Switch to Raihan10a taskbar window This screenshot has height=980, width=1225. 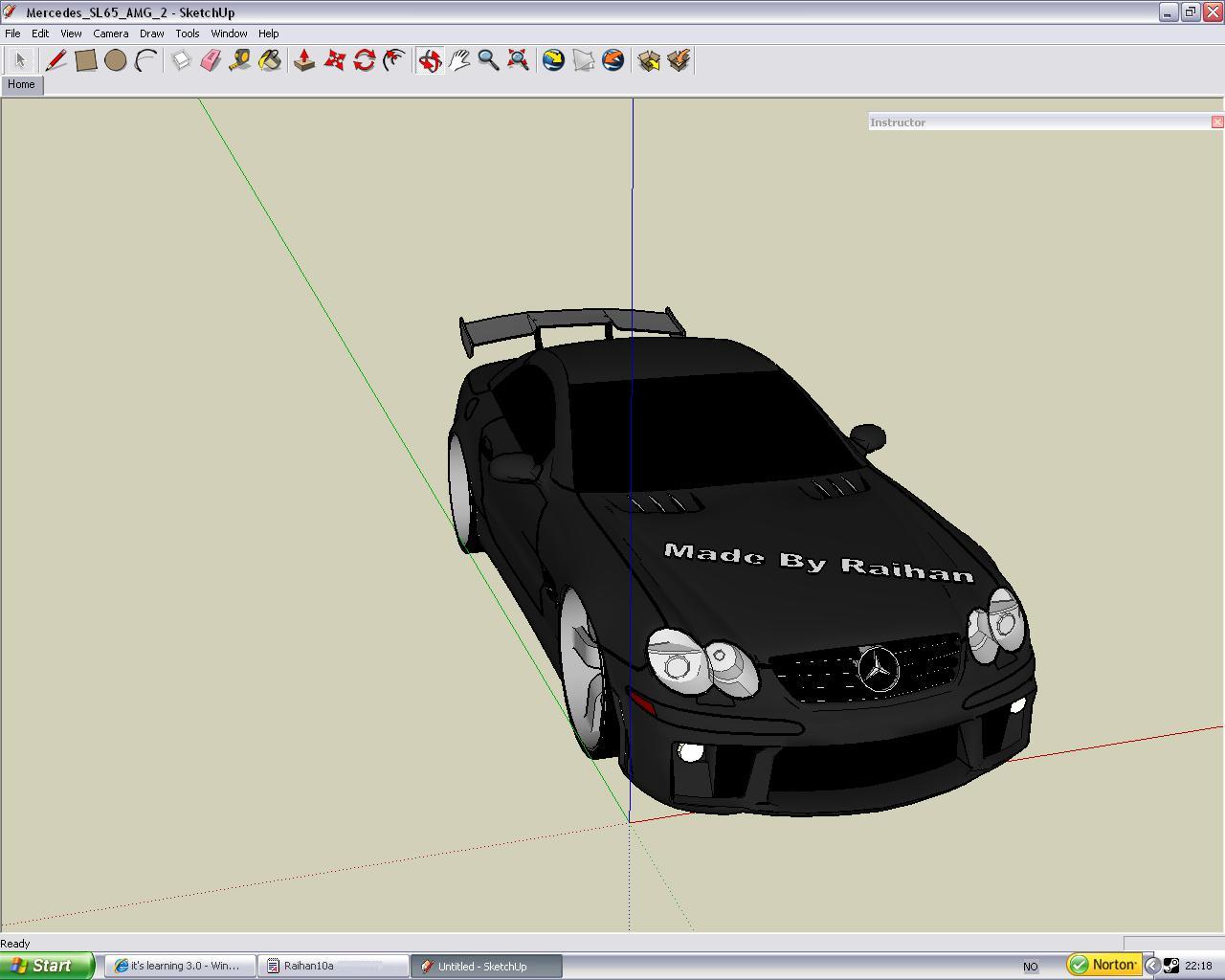(333, 966)
